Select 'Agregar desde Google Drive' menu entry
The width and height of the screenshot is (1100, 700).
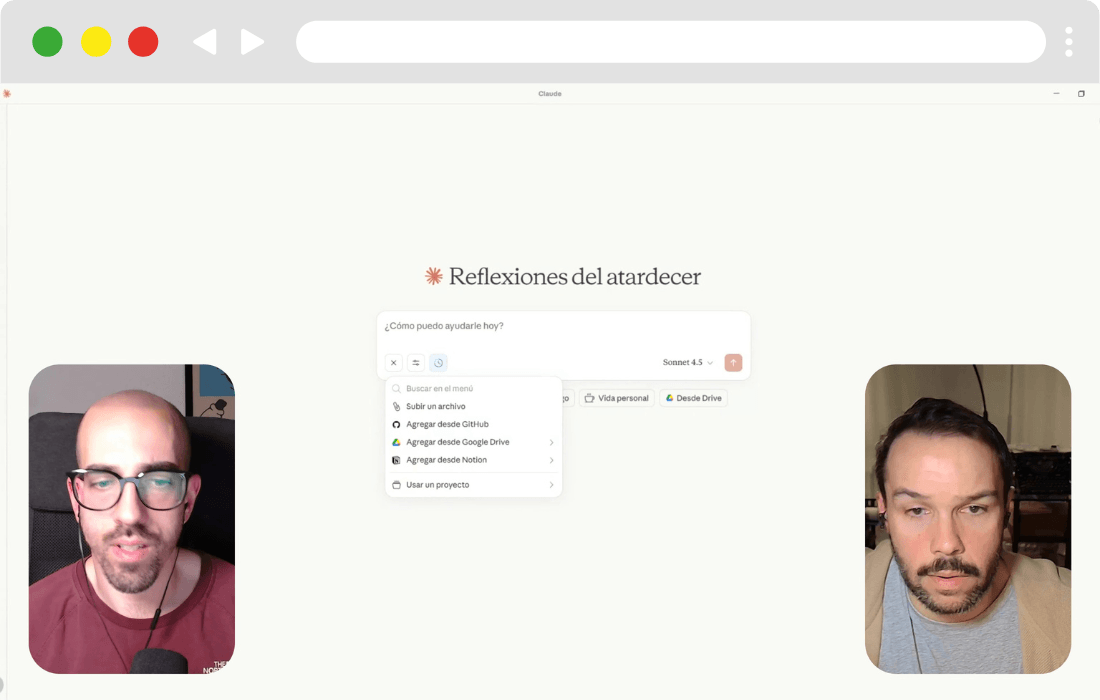coord(474,443)
